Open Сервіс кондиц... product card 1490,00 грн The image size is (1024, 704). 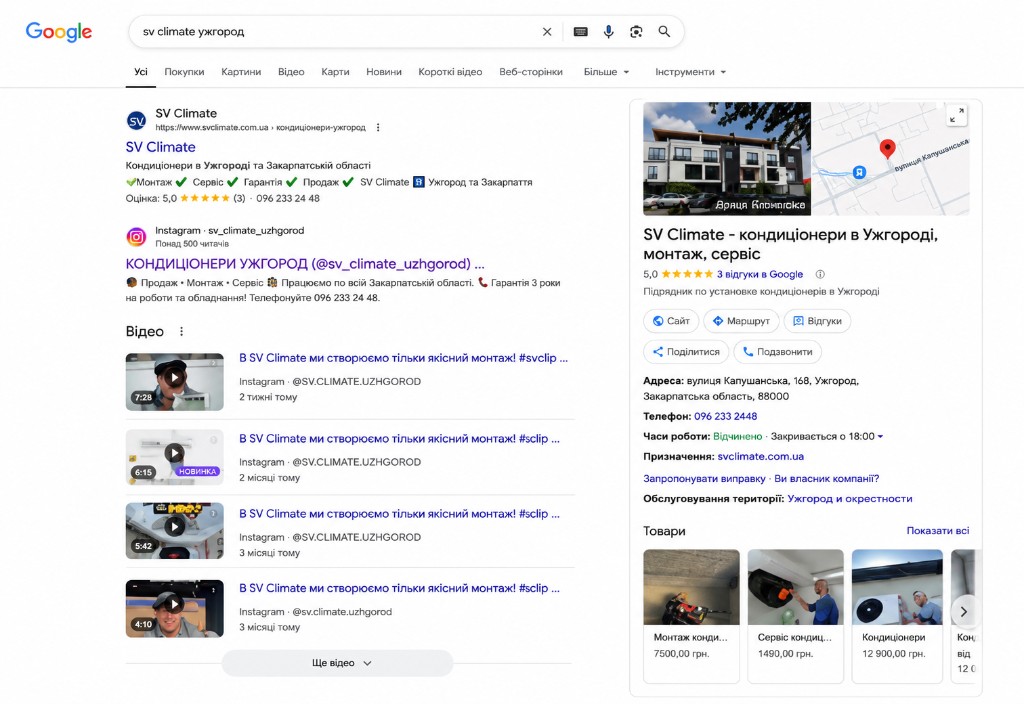[x=795, y=616]
